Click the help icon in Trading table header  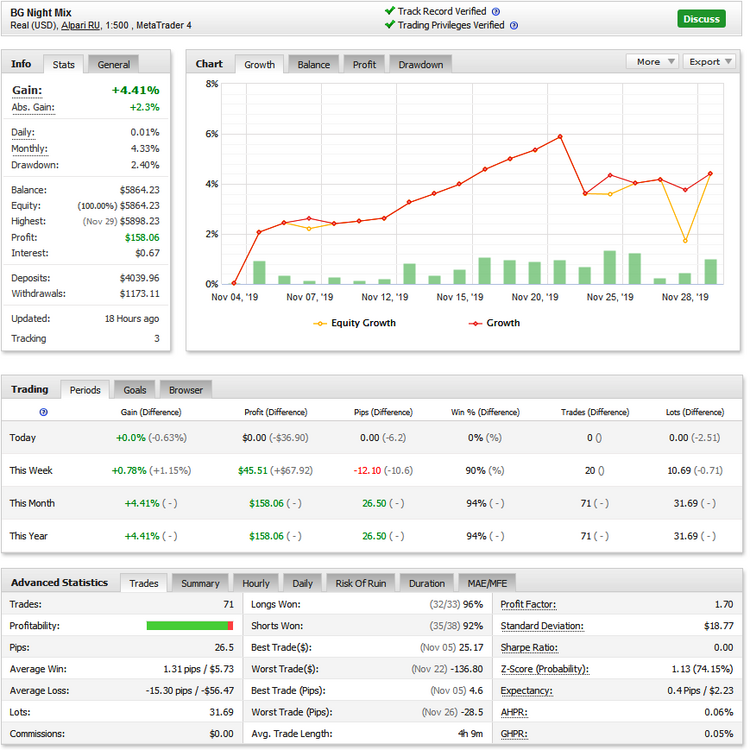coord(44,412)
